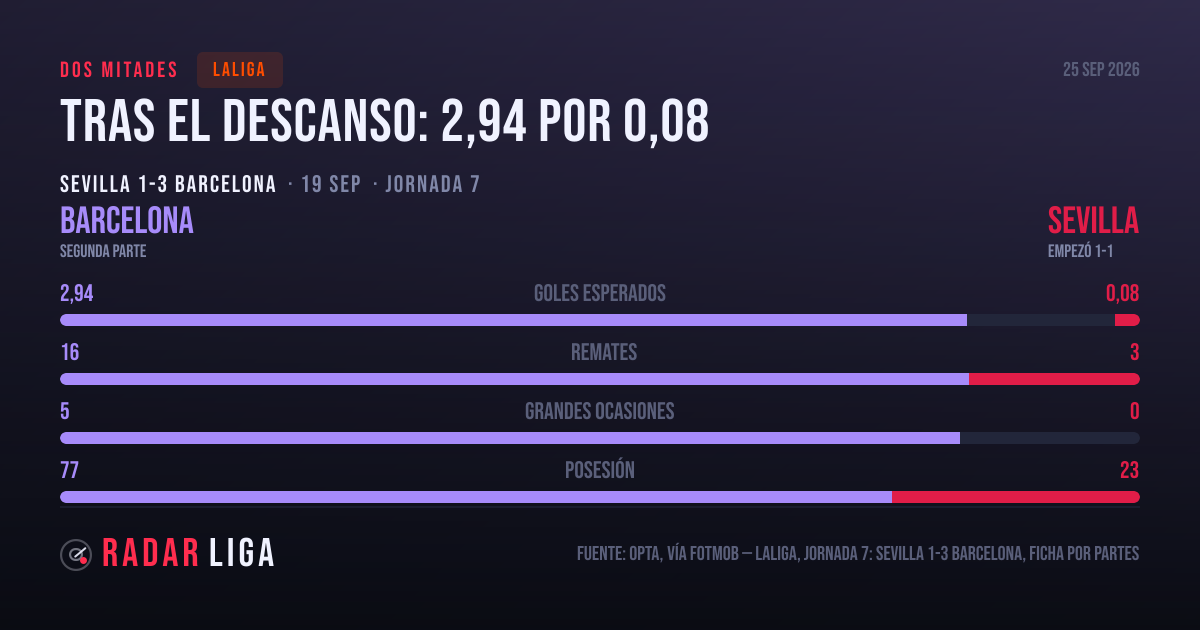
Task: Select the LALIGA tag badge
Action: 240,70
